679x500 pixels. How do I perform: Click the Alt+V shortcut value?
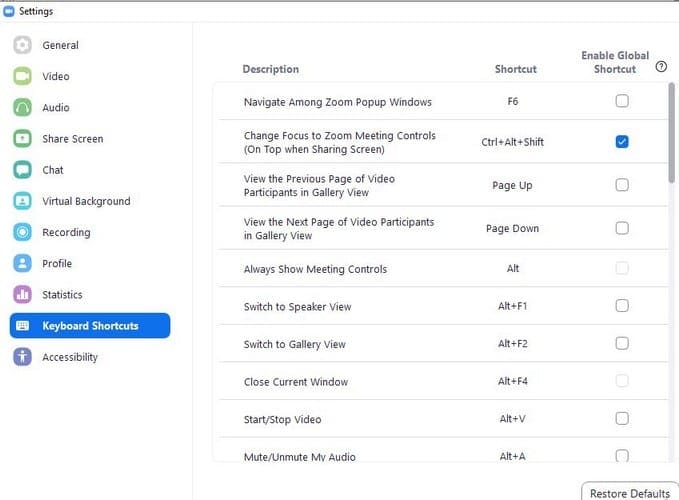tap(513, 419)
